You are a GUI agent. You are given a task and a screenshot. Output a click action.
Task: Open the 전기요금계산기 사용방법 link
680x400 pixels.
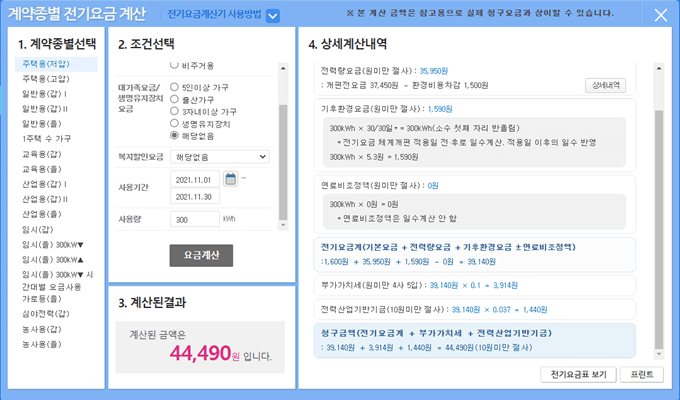[214, 14]
